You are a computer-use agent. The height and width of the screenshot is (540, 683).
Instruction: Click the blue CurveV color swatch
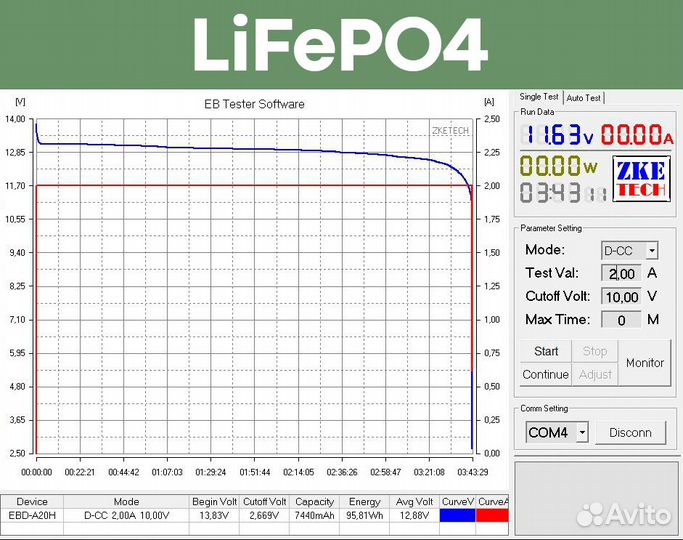pyautogui.click(x=459, y=515)
